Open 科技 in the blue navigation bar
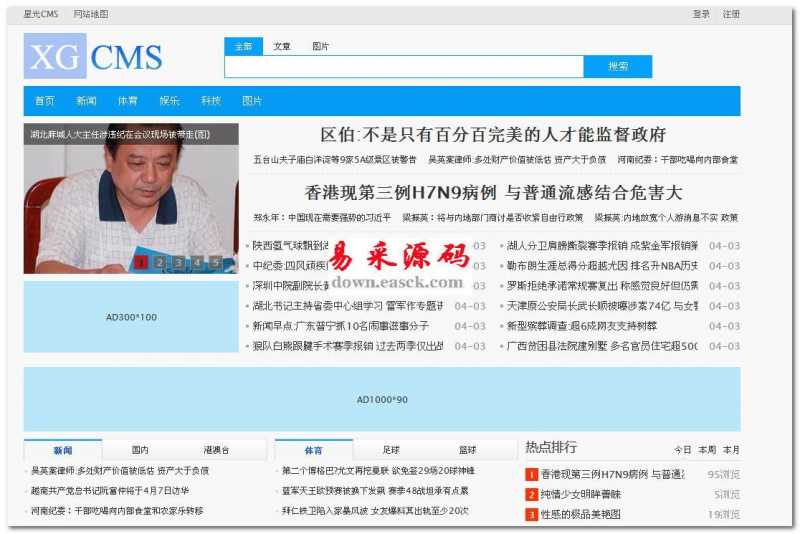The image size is (800, 534). coord(210,101)
